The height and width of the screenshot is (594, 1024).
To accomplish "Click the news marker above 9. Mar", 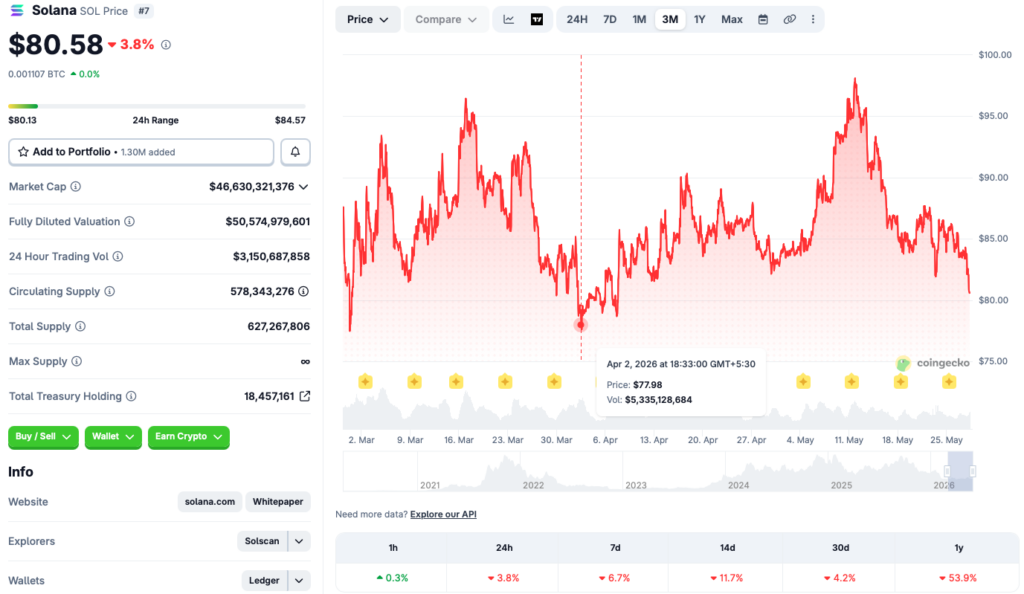I will point(414,381).
